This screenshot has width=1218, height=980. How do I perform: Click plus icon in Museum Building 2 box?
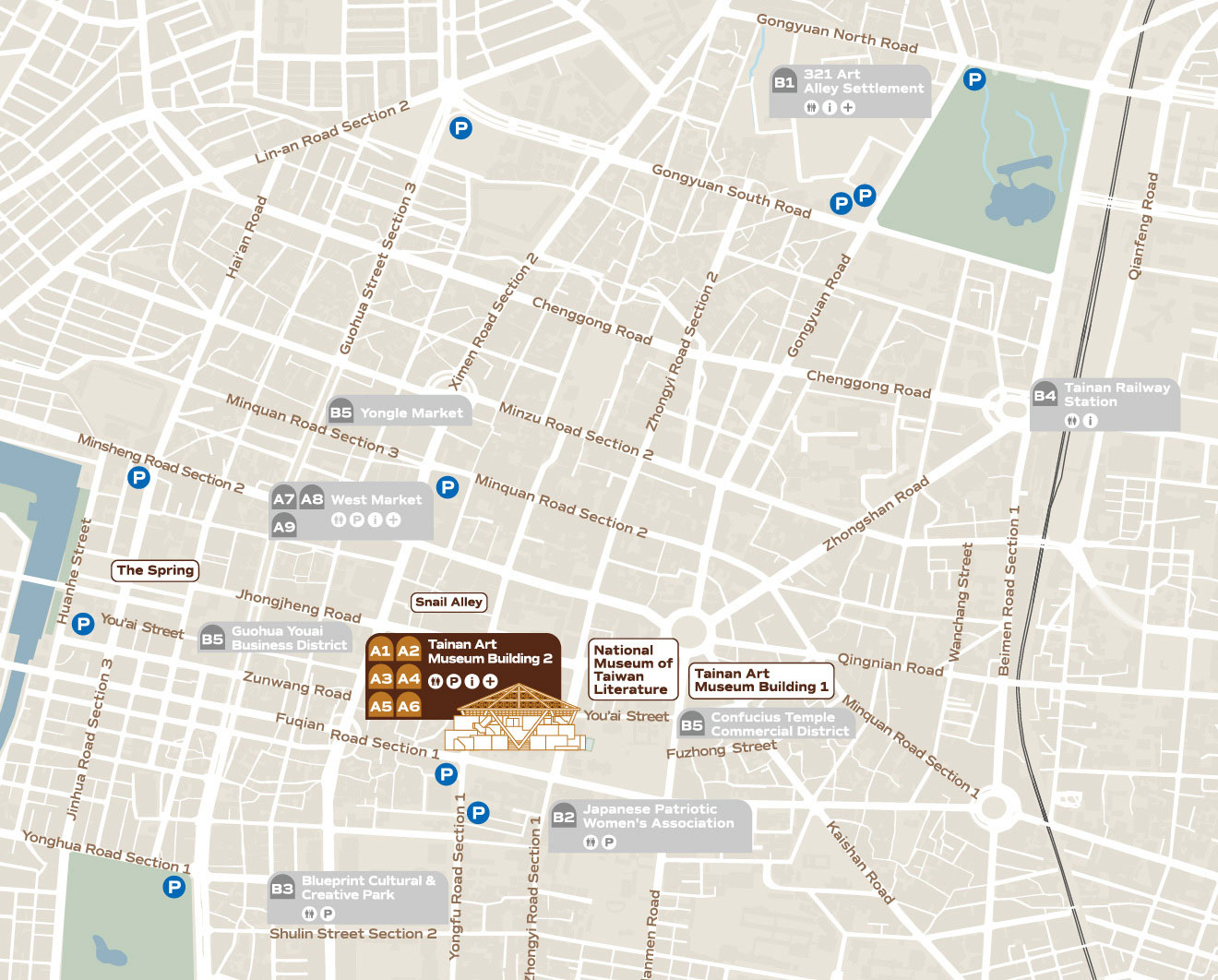pyautogui.click(x=490, y=681)
